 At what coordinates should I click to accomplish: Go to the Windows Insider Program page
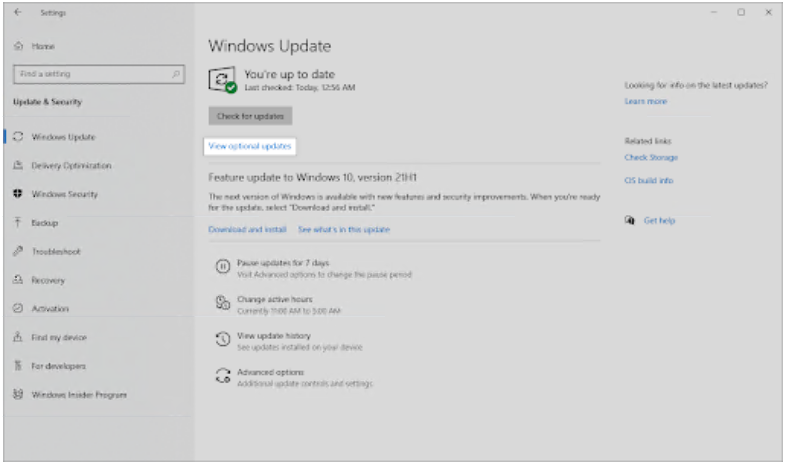coord(79,395)
